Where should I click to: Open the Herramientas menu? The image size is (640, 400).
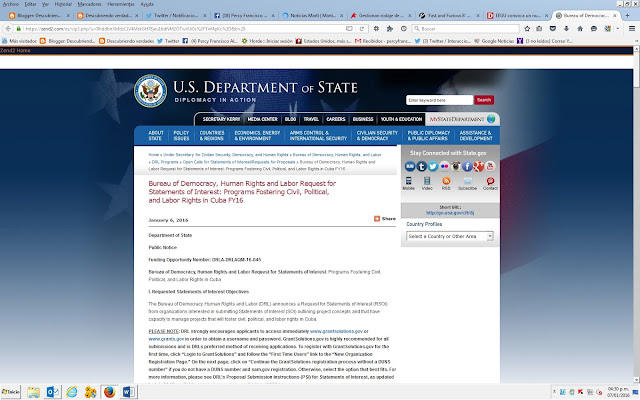coord(121,4)
